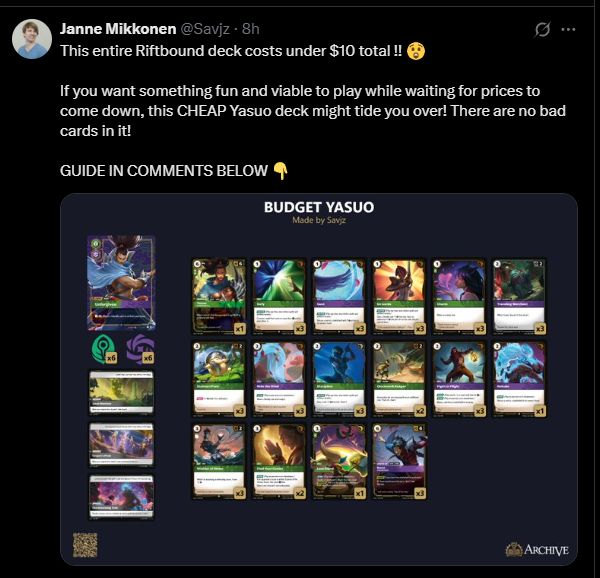Select the large Yasuo legend card

(x=121, y=283)
